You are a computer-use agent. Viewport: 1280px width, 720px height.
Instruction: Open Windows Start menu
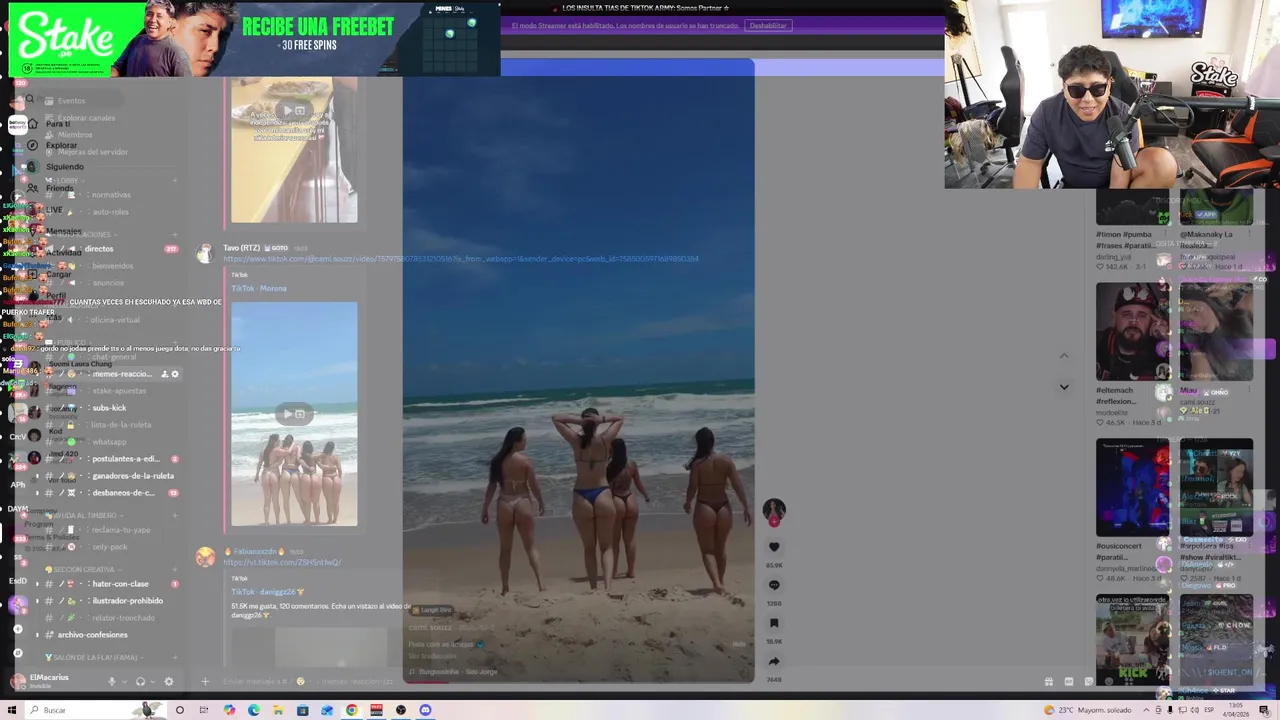click(x=11, y=710)
